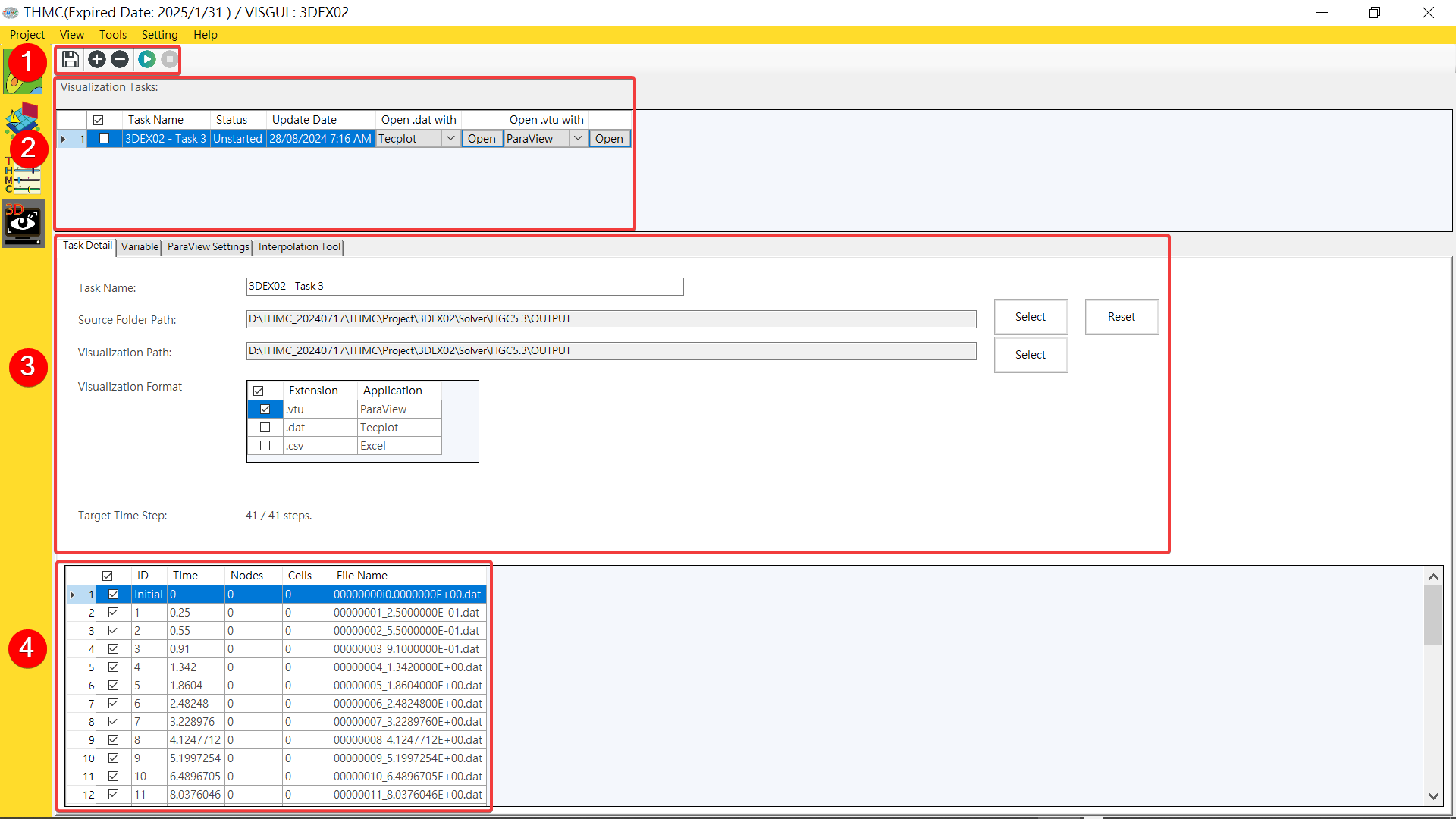The image size is (1456, 819).
Task: Open the Project menu
Action: click(27, 35)
